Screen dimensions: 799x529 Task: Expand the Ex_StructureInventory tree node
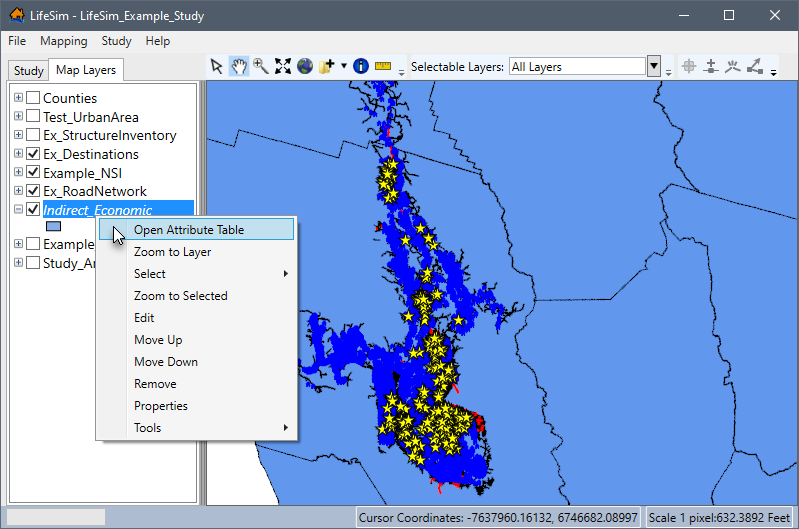point(18,135)
